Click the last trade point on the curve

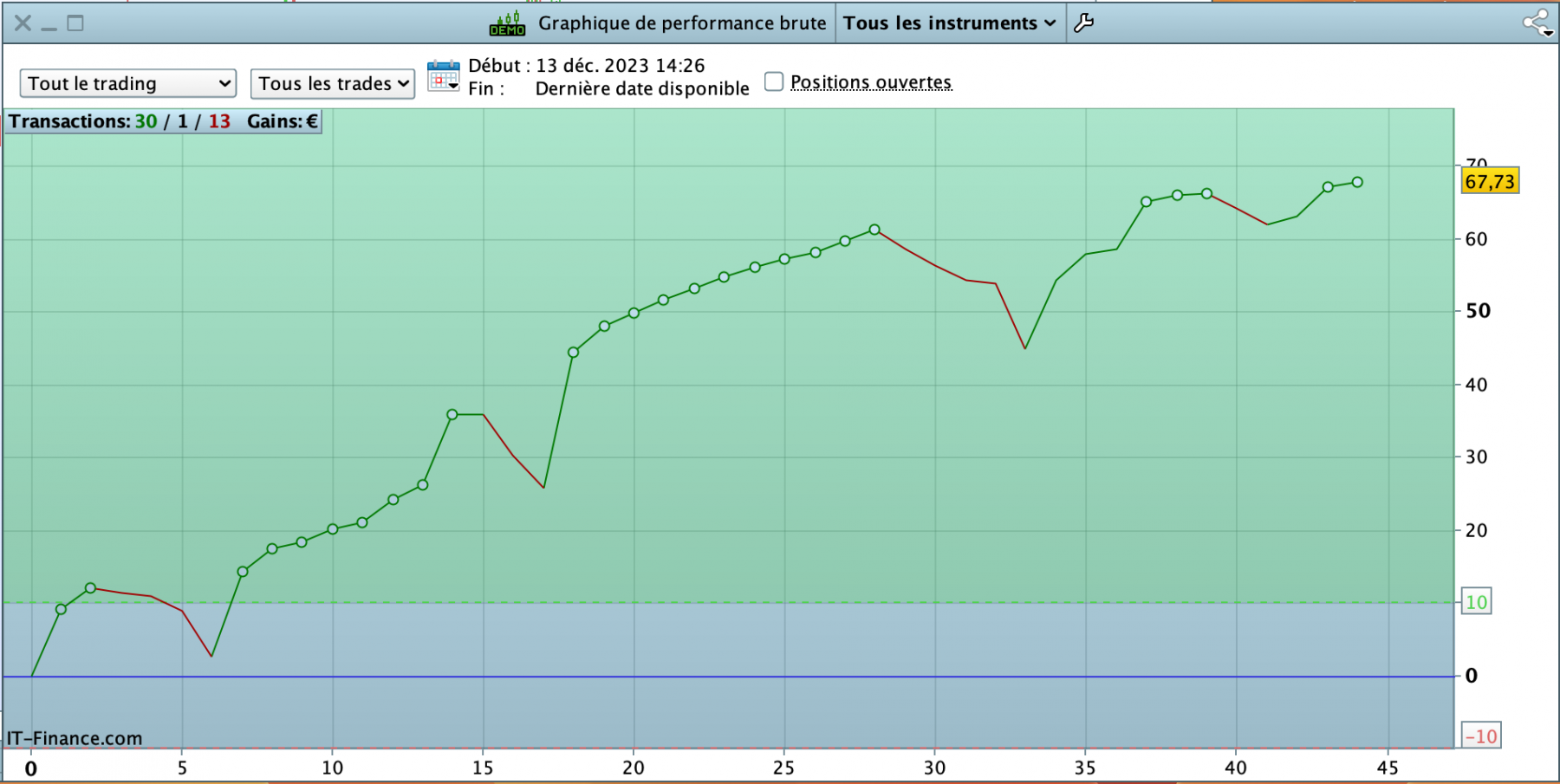coord(1357,182)
